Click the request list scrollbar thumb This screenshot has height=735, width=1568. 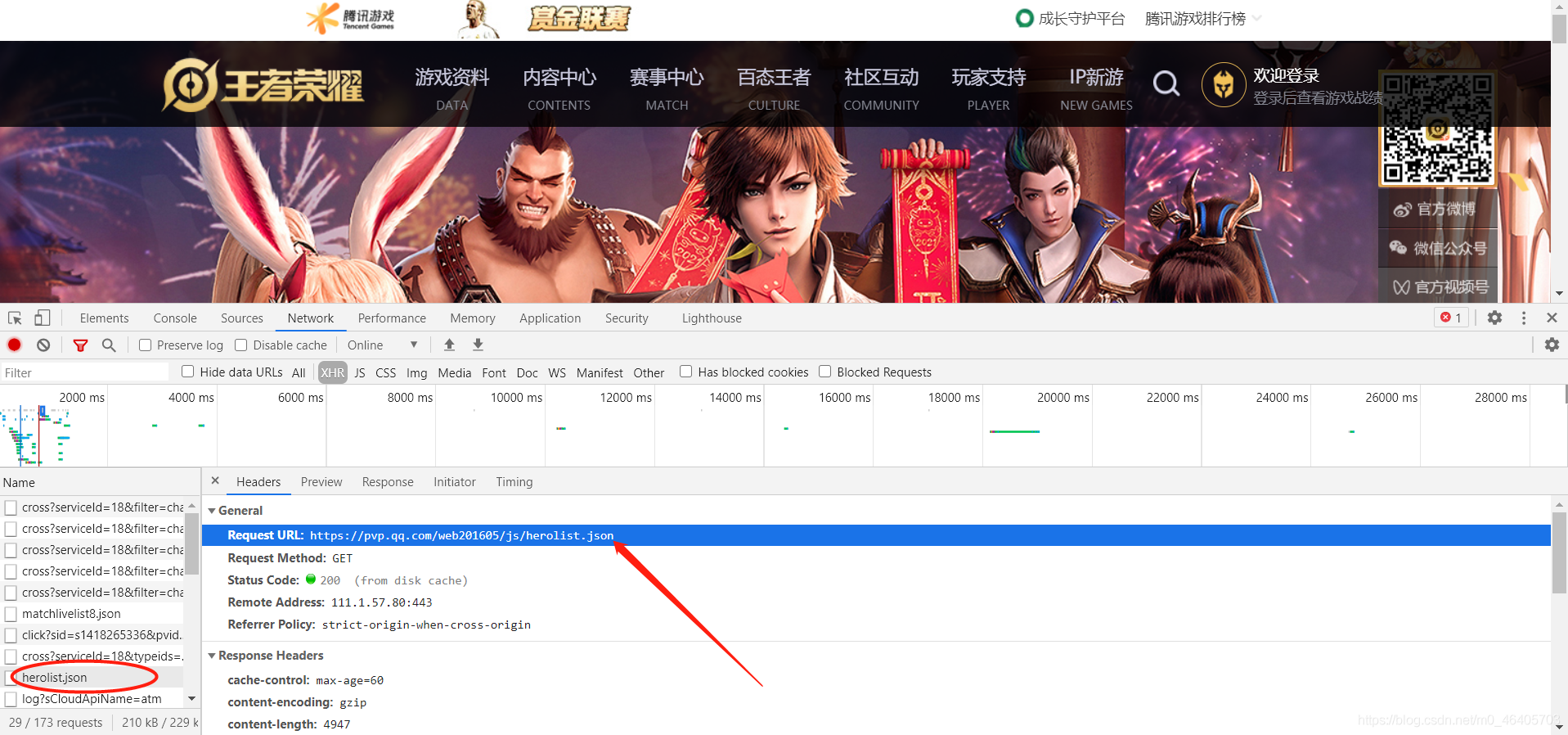[191, 543]
